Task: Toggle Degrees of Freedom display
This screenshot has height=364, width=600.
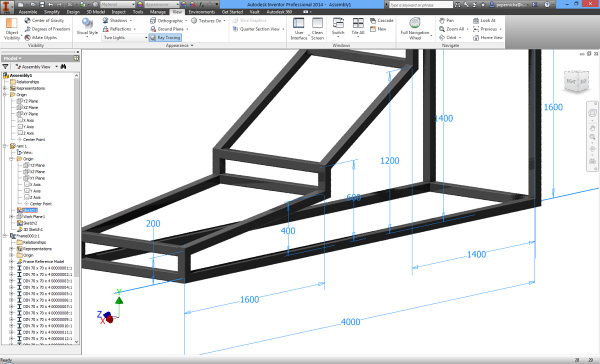Action: click(x=47, y=29)
